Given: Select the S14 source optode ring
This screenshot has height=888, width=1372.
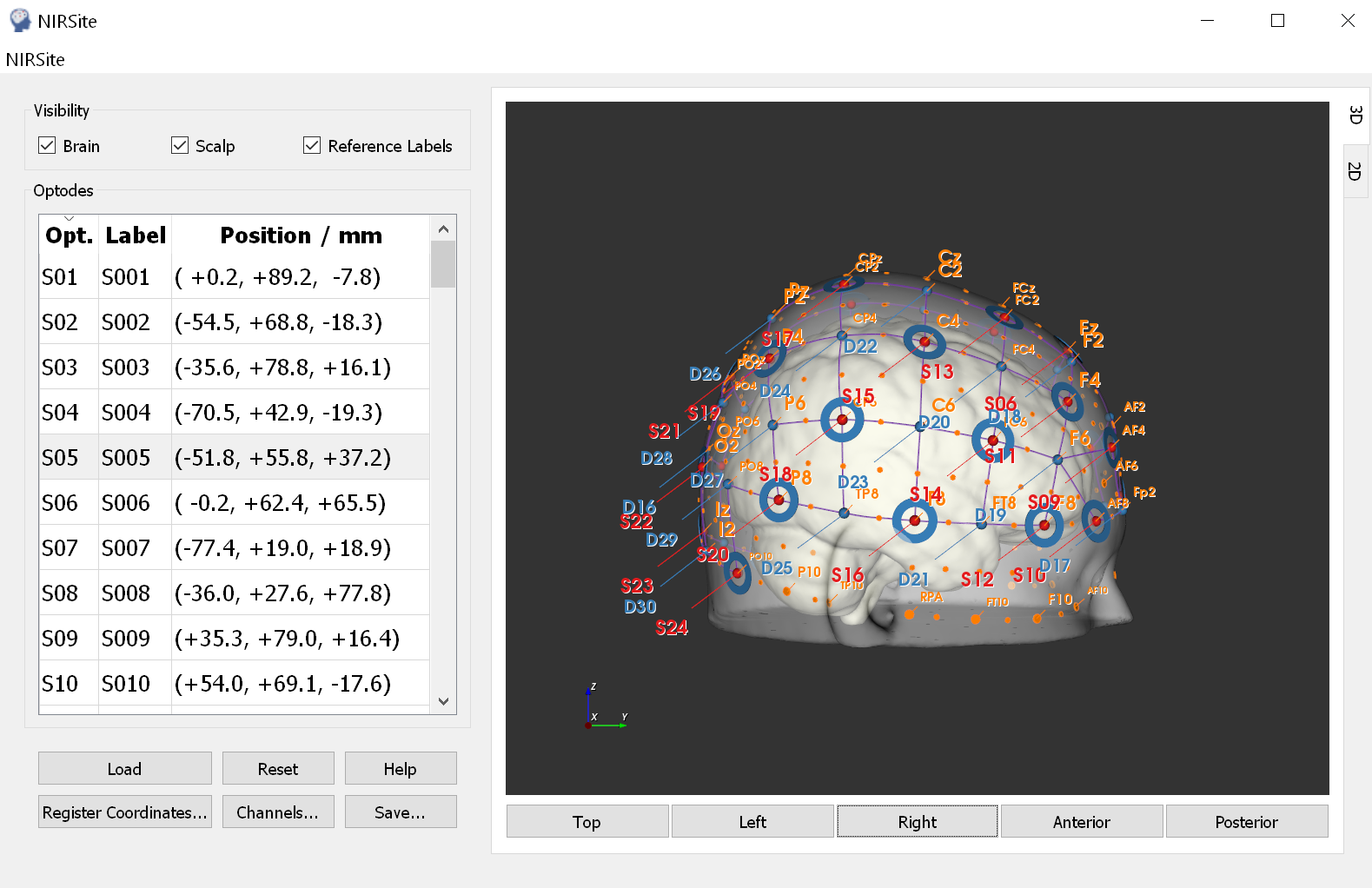Looking at the screenshot, I should 914,520.
